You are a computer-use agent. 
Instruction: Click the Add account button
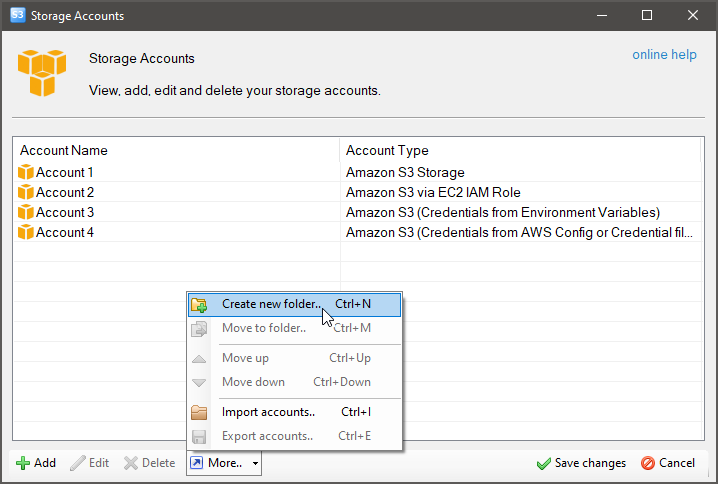tap(36, 463)
